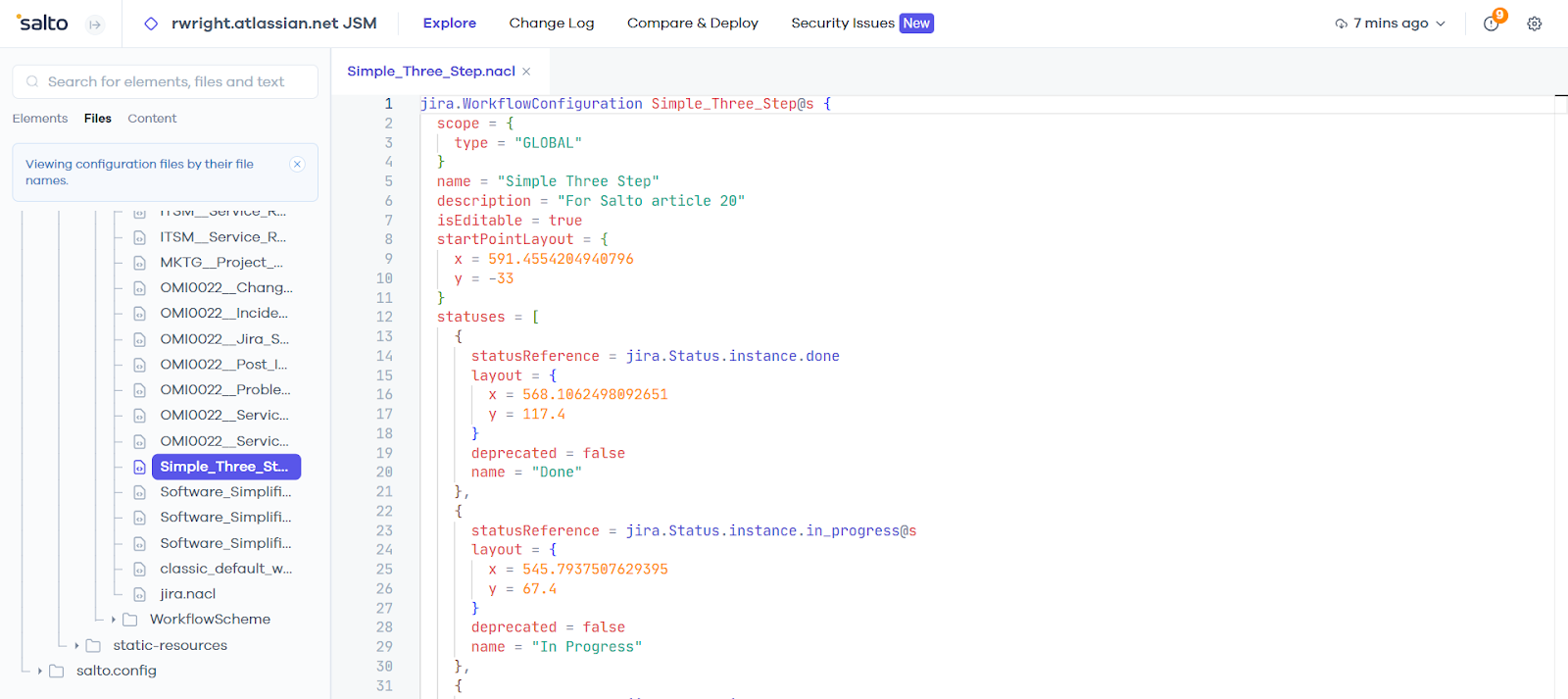Focus the search elements and files field
The width and height of the screenshot is (1568, 699).
(x=166, y=81)
